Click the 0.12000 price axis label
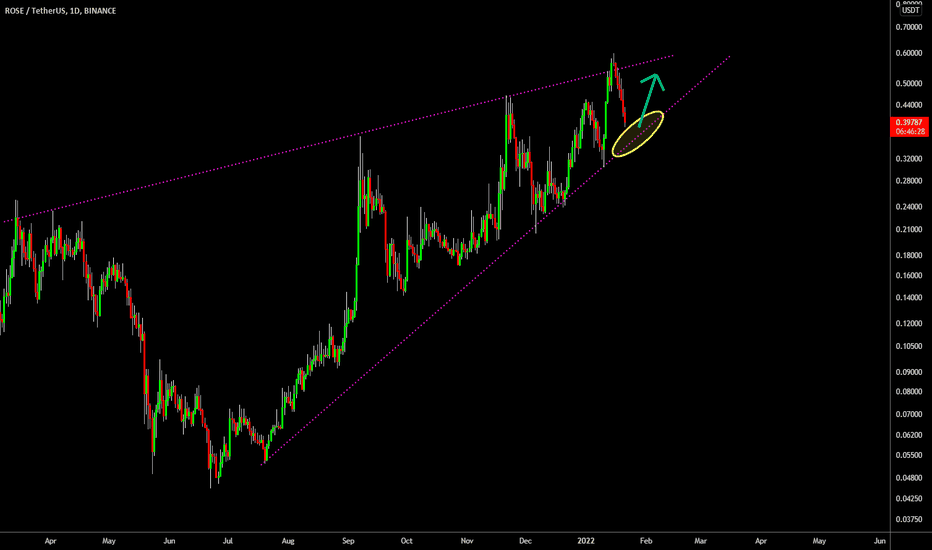Image resolution: width=932 pixels, height=550 pixels. tap(909, 323)
